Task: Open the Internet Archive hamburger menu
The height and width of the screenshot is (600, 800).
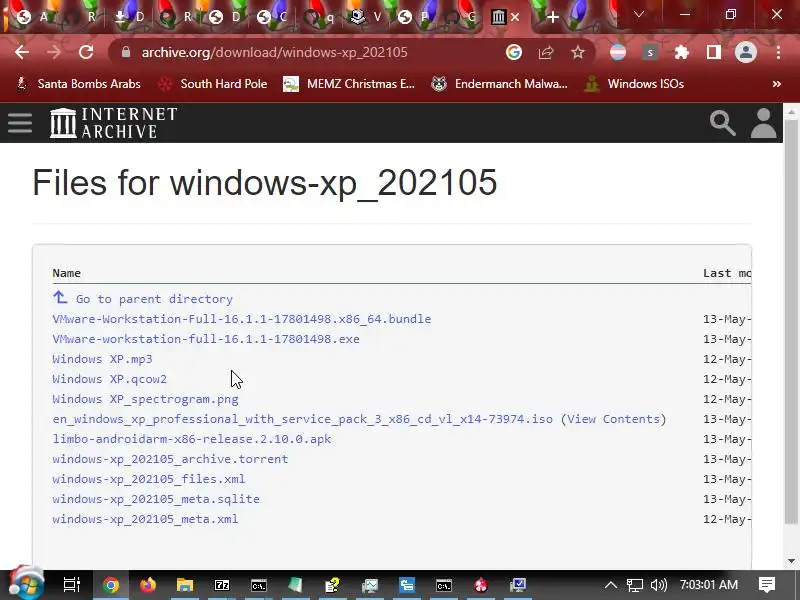Action: point(20,123)
